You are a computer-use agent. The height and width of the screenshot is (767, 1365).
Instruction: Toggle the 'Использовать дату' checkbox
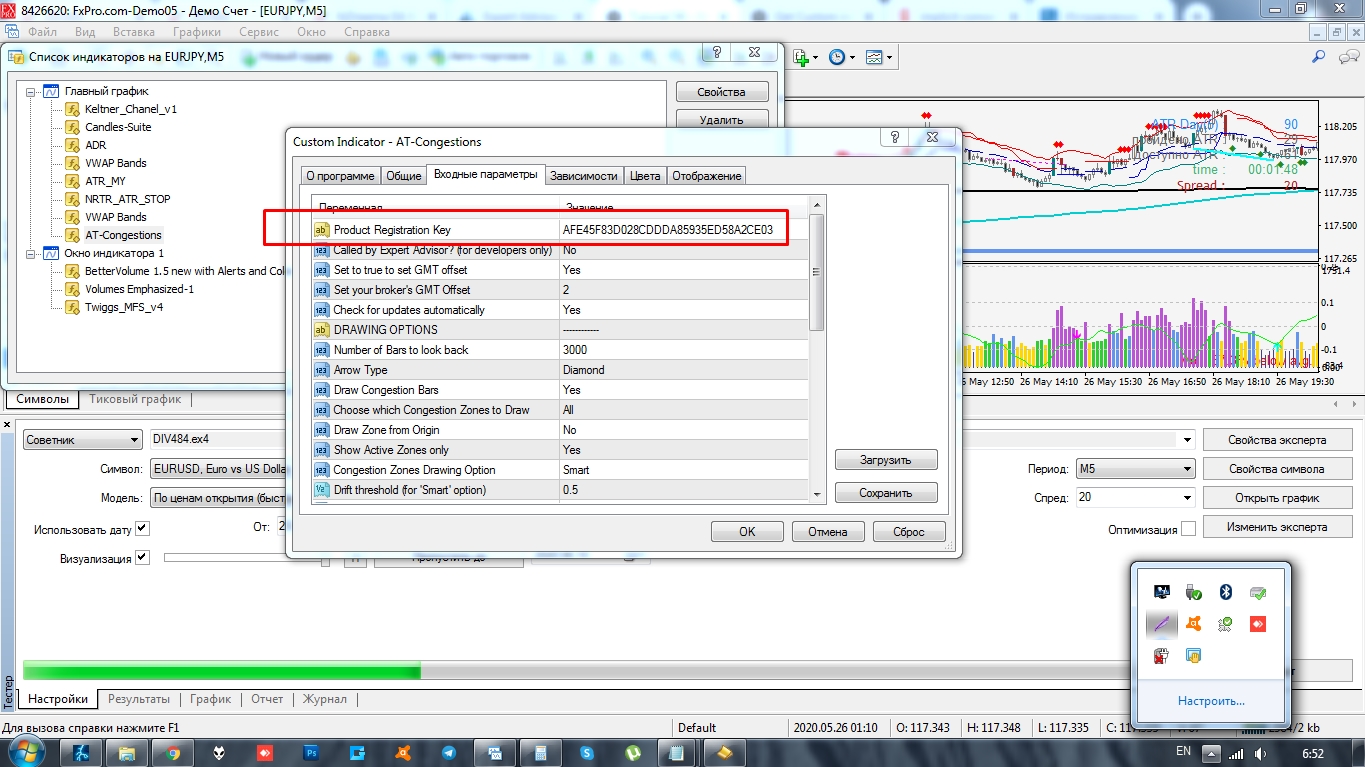pos(142,528)
